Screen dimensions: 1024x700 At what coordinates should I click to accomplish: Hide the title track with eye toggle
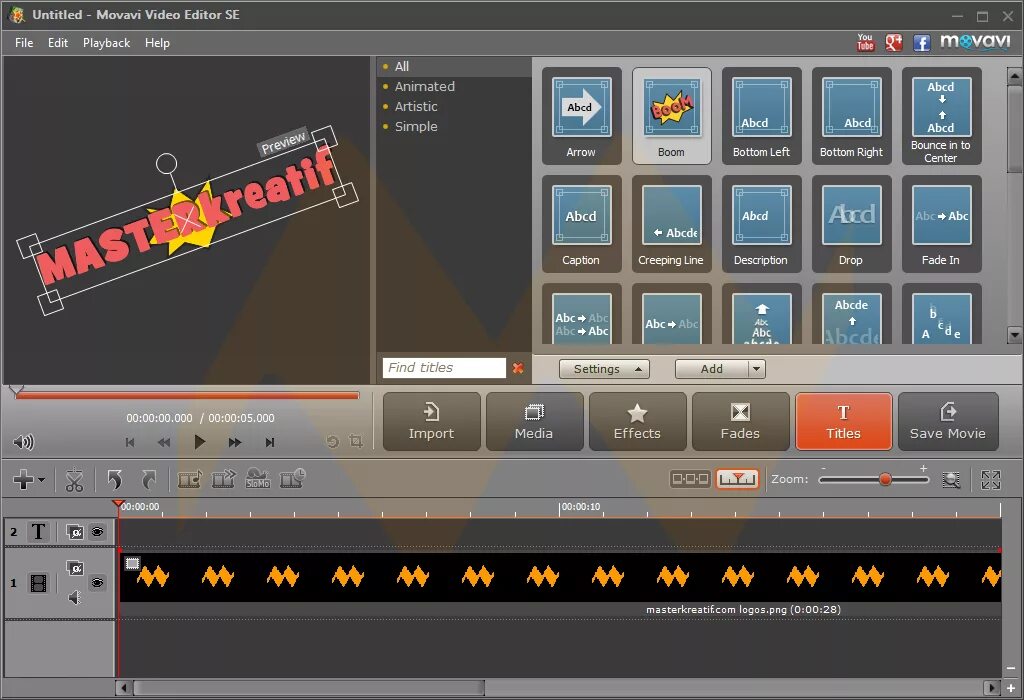(x=99, y=532)
